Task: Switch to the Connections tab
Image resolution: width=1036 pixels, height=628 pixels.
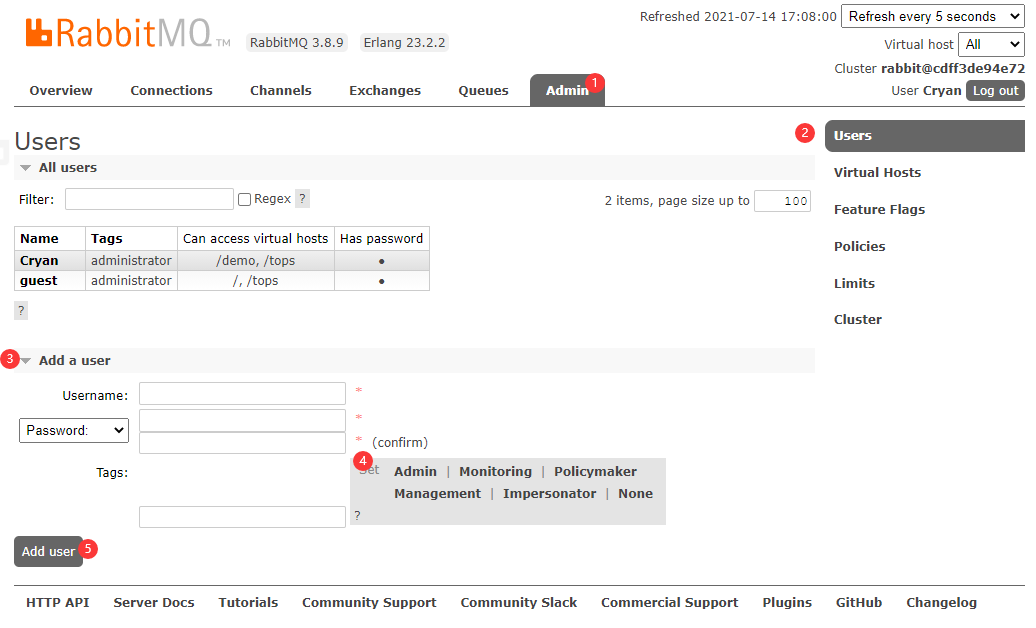Action: [x=171, y=91]
